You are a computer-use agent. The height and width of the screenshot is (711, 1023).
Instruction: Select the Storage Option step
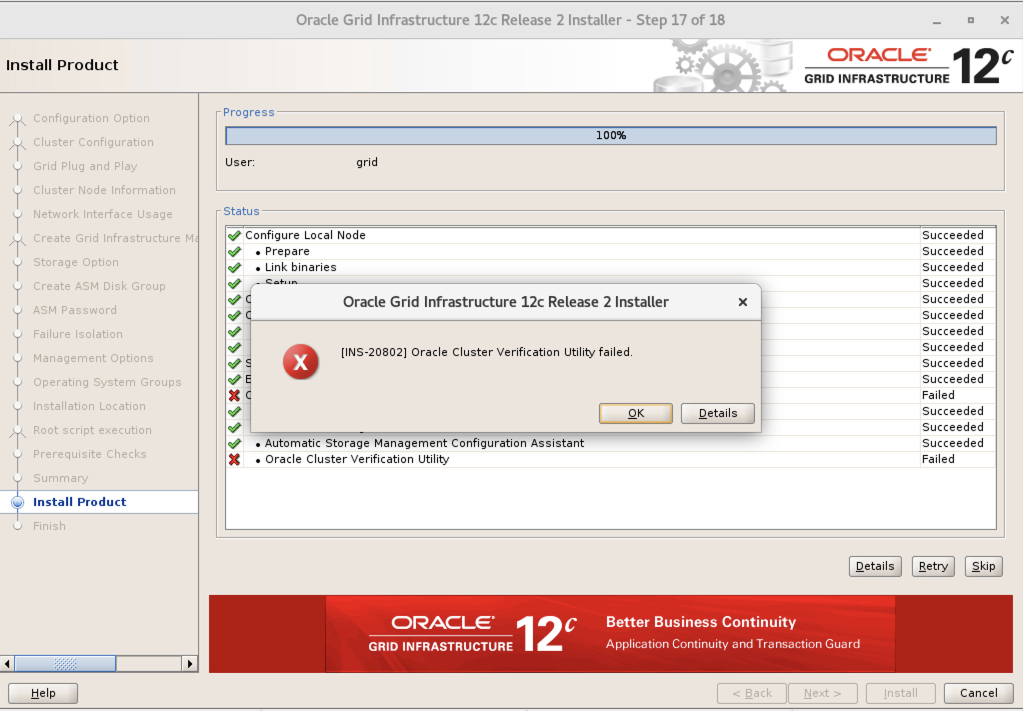pos(76,262)
